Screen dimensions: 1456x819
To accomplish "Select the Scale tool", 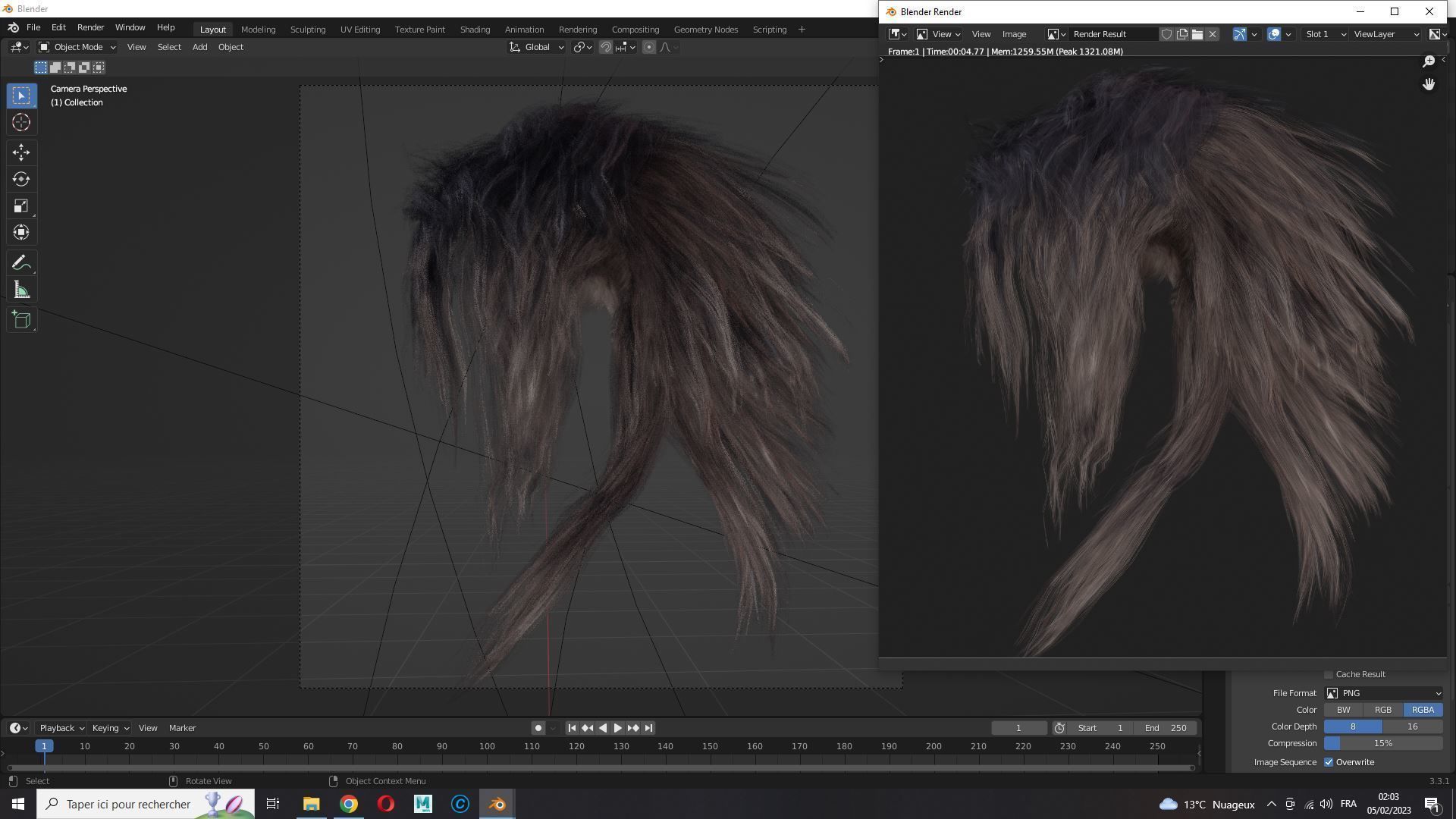I will [21, 206].
